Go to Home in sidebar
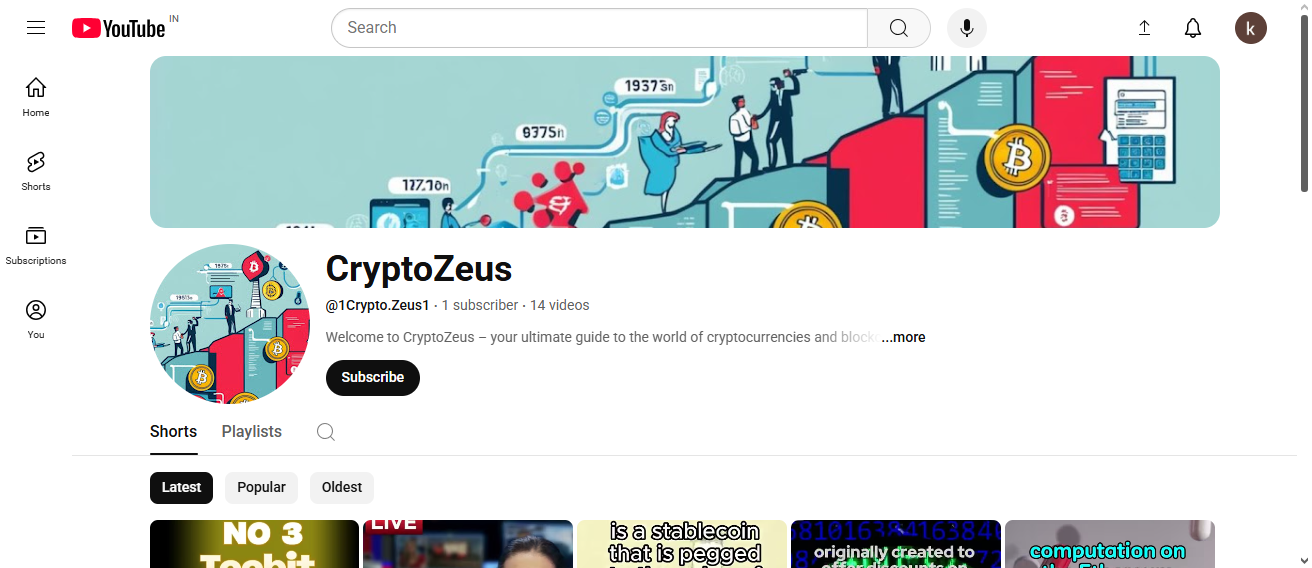Image resolution: width=1312 pixels, height=568 pixels. [x=36, y=96]
